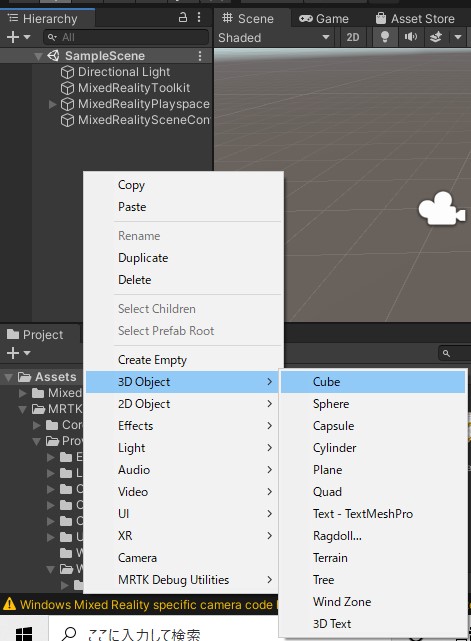Open the Asset Store tab

point(415,18)
